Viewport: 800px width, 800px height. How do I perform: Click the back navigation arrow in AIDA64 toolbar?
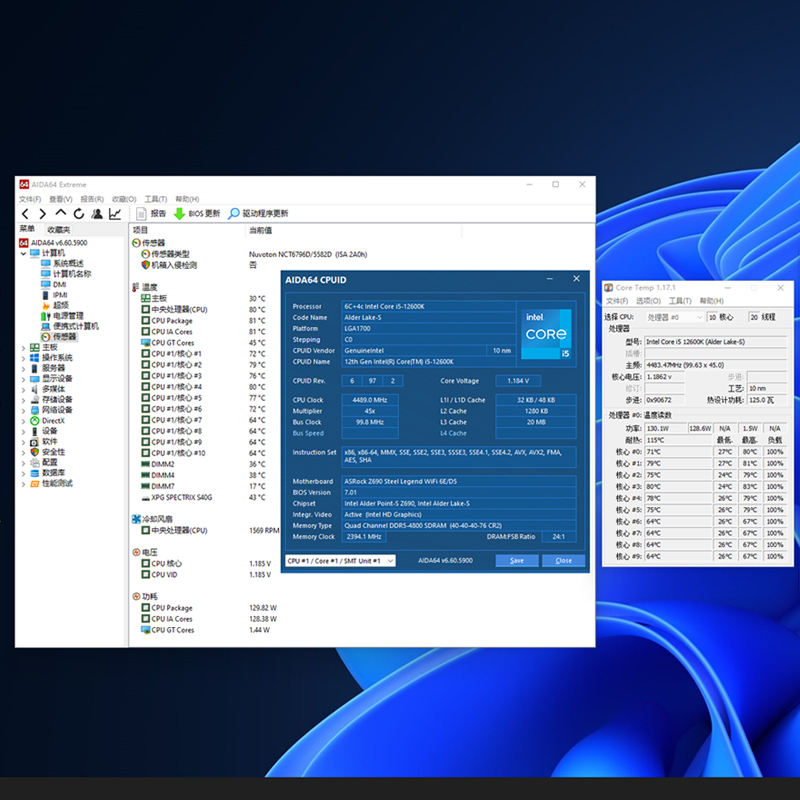(26, 213)
